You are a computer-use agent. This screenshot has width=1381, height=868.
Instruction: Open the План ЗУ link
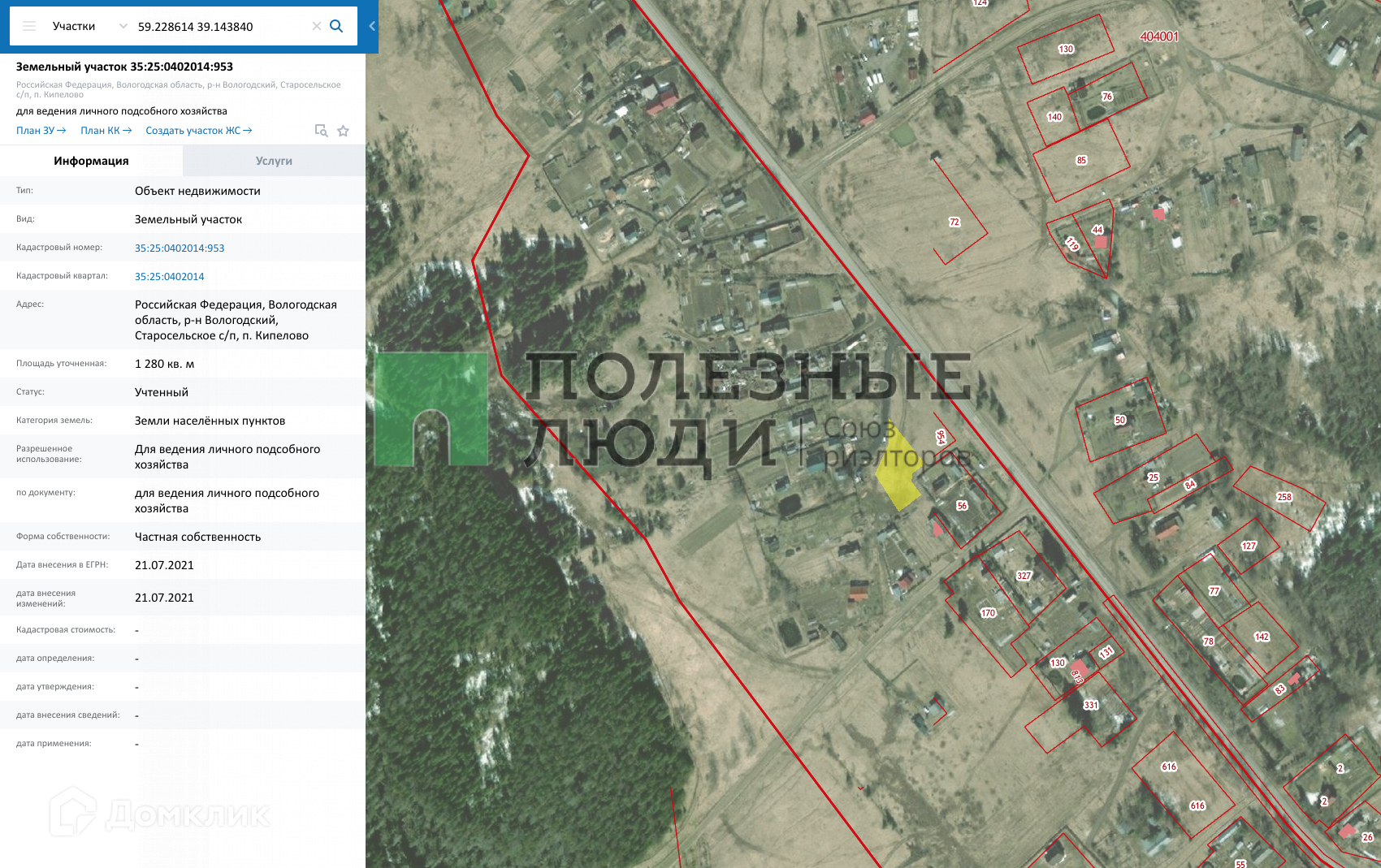coord(41,131)
